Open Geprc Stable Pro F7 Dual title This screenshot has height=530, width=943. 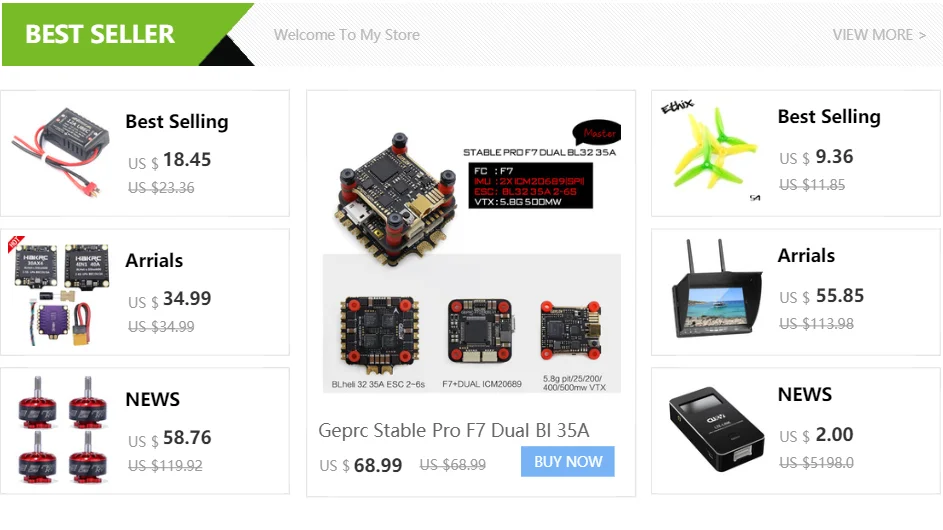454,430
